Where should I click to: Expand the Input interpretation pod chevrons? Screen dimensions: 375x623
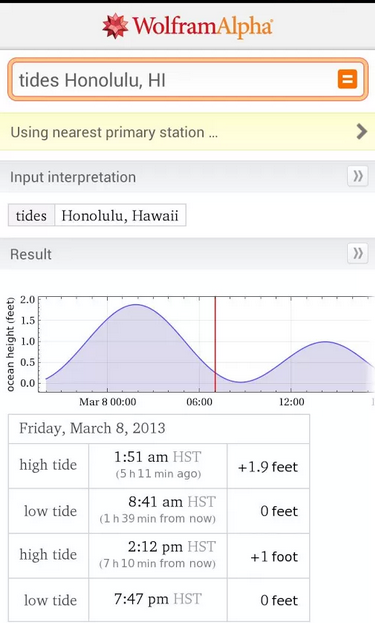358,176
